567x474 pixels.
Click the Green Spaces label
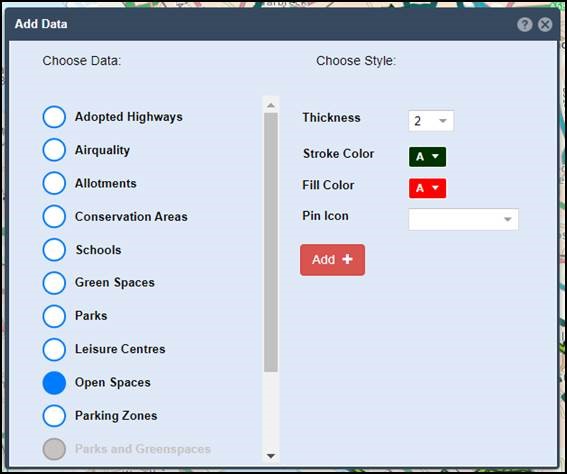115,283
